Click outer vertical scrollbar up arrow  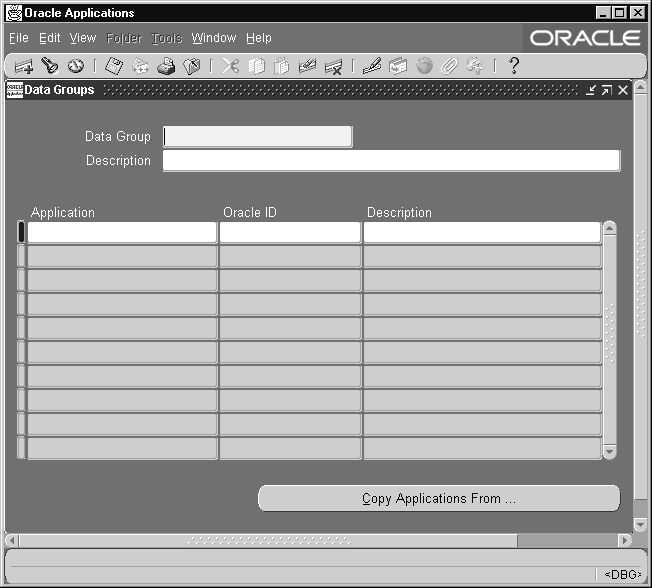pyautogui.click(x=641, y=87)
